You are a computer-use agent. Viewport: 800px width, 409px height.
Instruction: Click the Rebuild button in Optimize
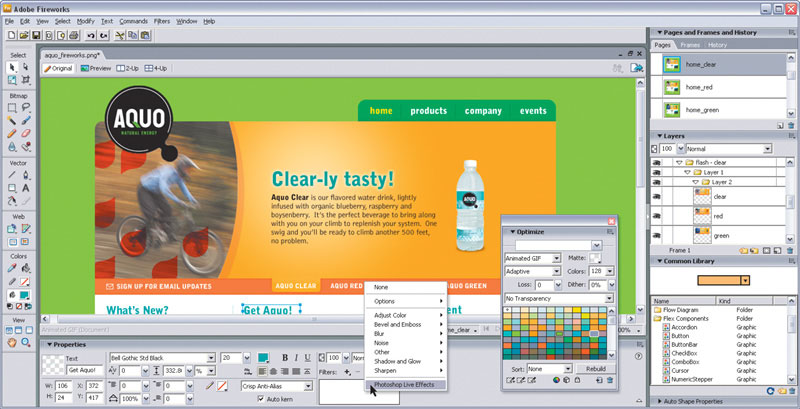[x=595, y=369]
